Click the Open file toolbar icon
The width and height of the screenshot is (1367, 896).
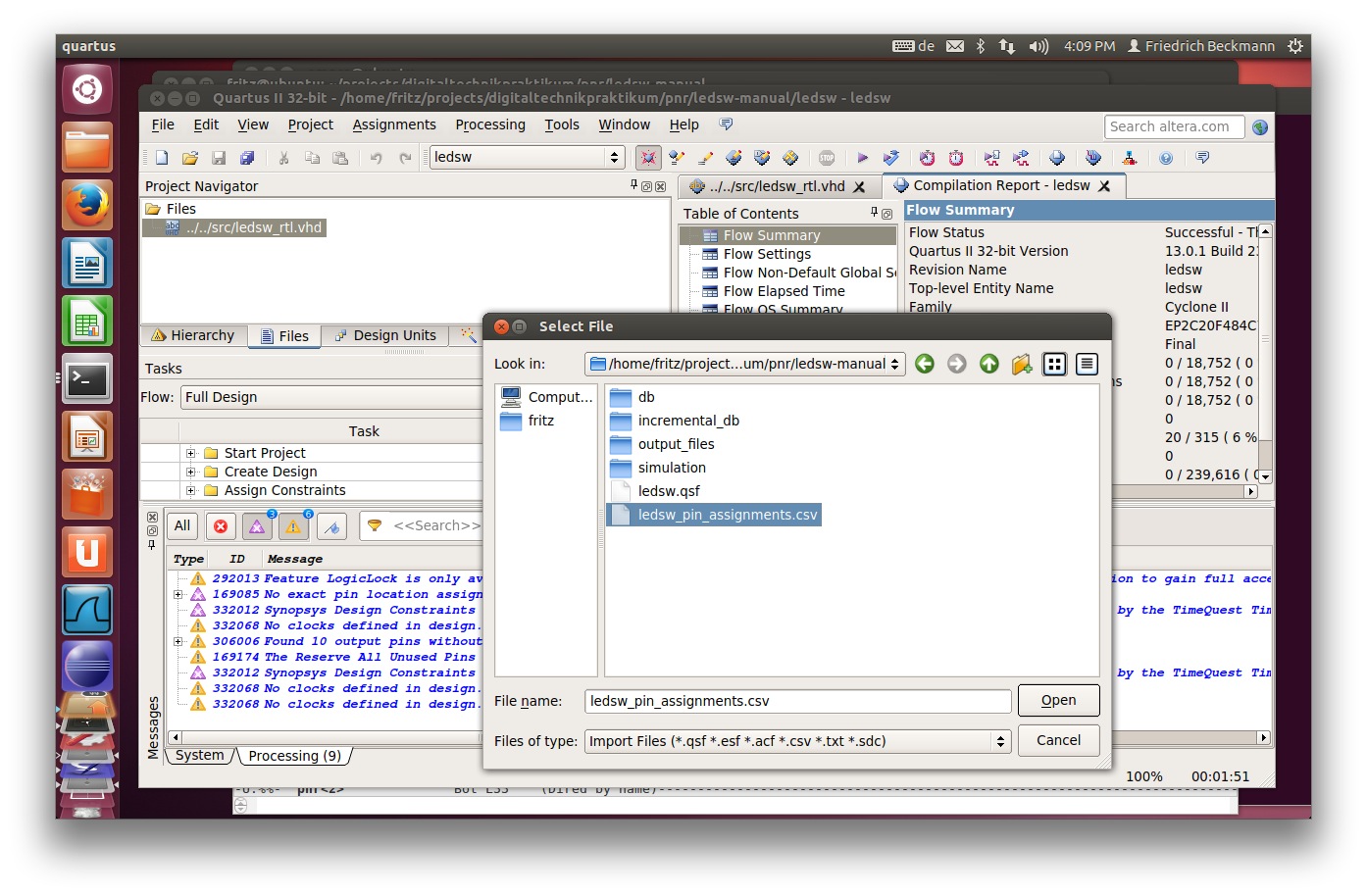click(x=190, y=158)
